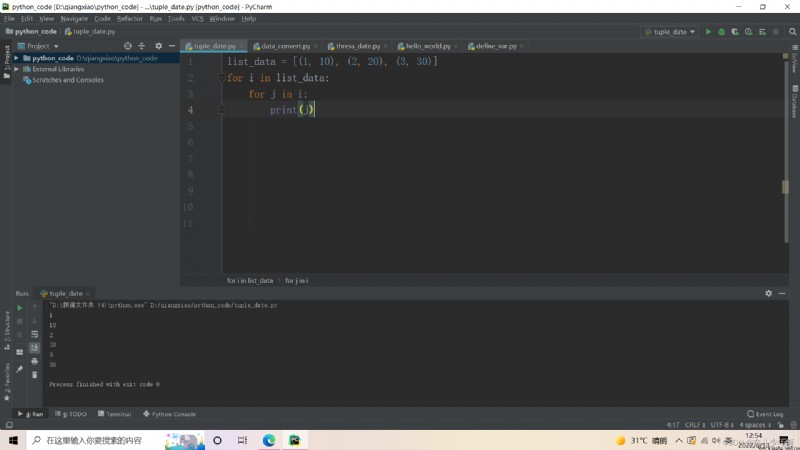Click the Windows taskbar search box
Viewport: 800px width, 450px height.
94,440
